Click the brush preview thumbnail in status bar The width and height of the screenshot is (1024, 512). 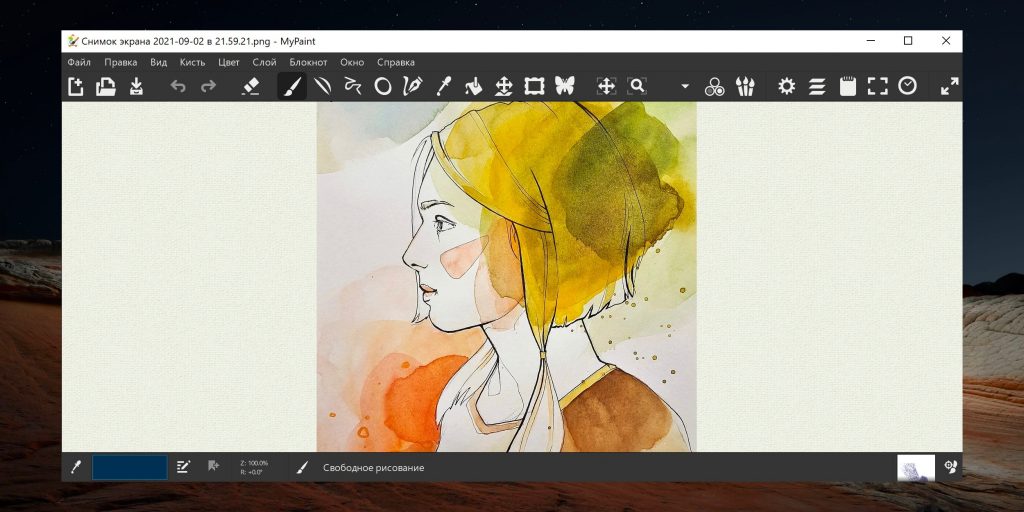915,467
